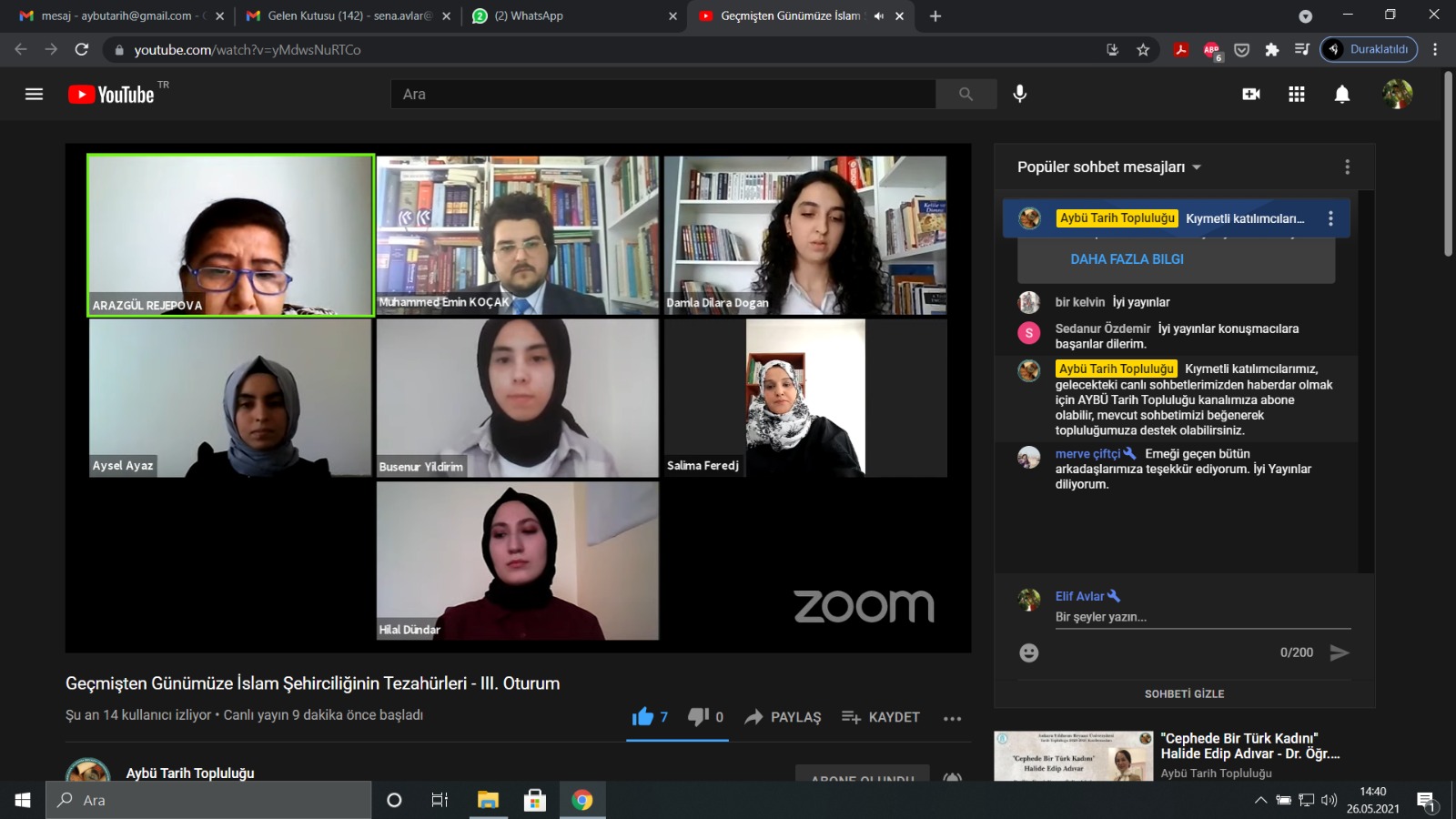Viewport: 1456px width, 819px height.
Task: Mute the tab using the speaker icon
Action: point(879,16)
